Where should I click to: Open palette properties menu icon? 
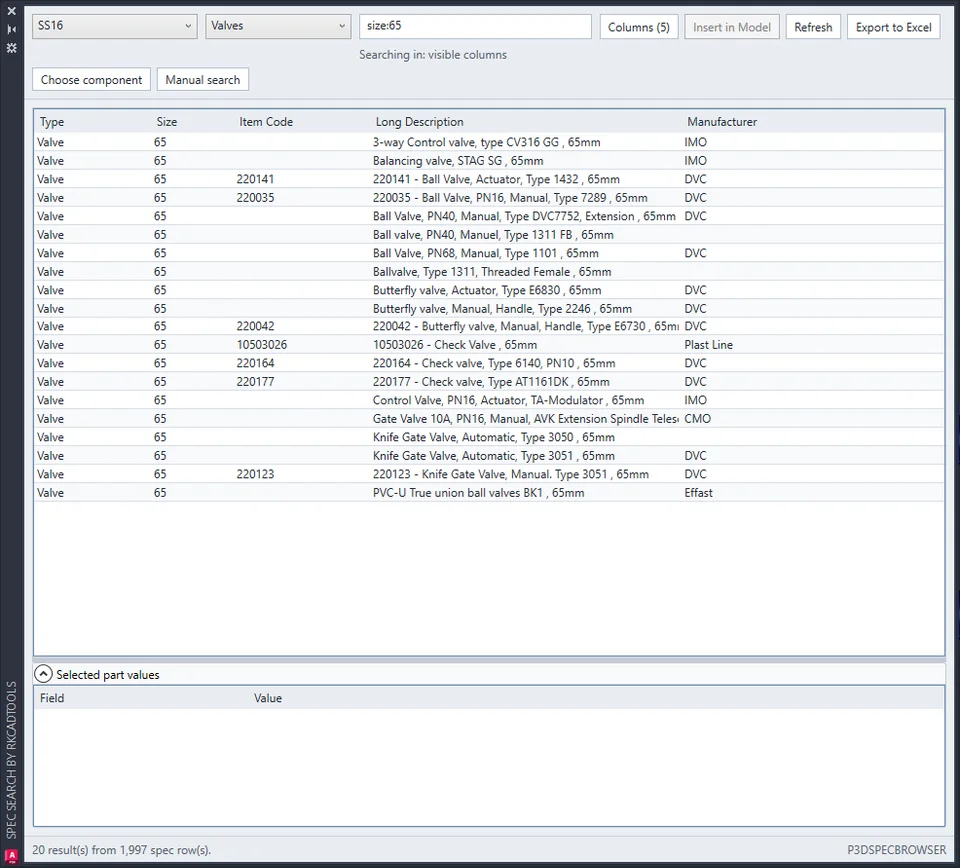pos(12,48)
